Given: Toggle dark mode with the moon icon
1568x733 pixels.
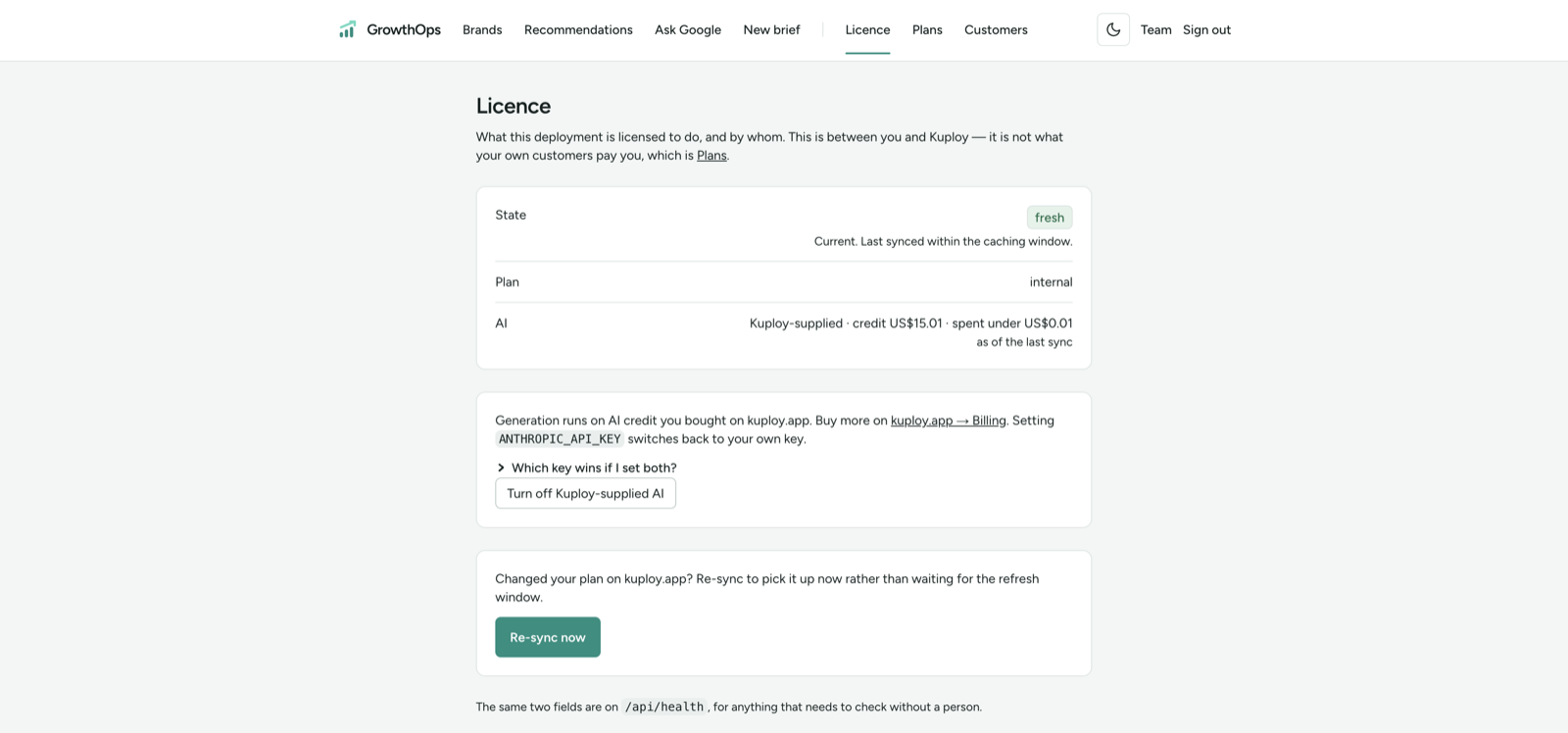Looking at the screenshot, I should [1113, 29].
